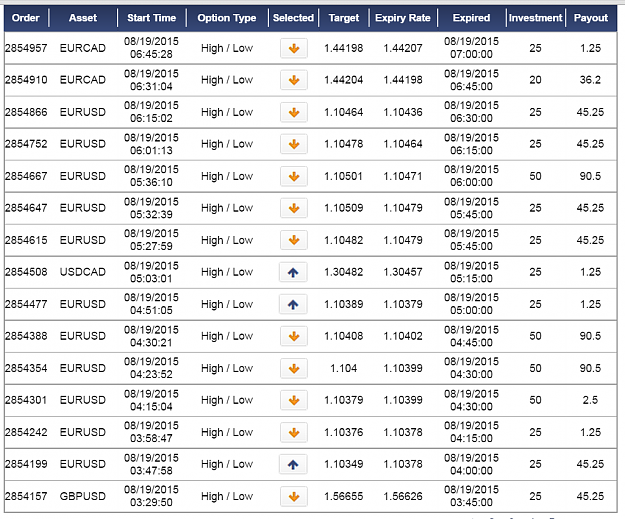Click the up arrow for order 2854477
This screenshot has height=519, width=625.
click(293, 305)
